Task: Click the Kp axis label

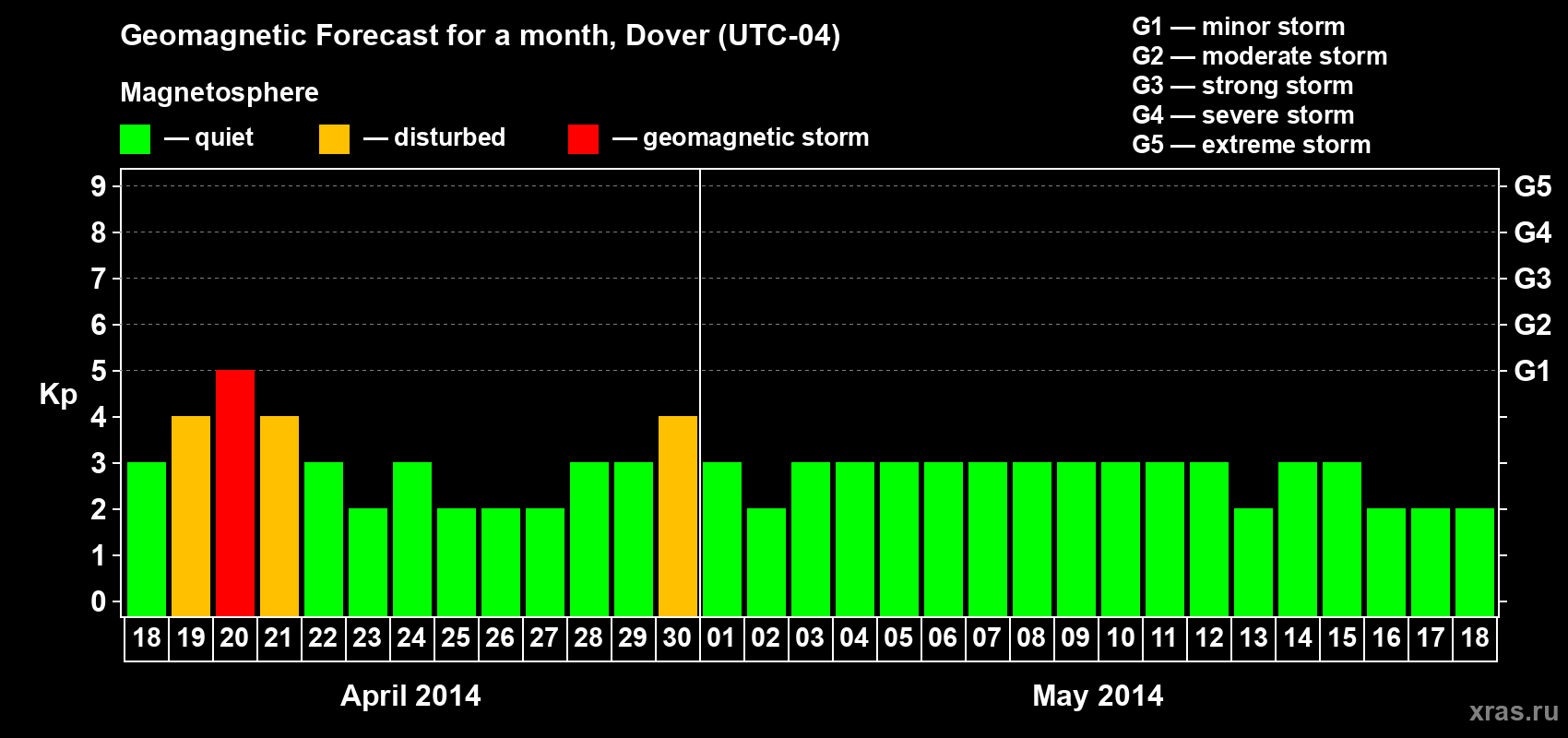Action: click(x=58, y=395)
